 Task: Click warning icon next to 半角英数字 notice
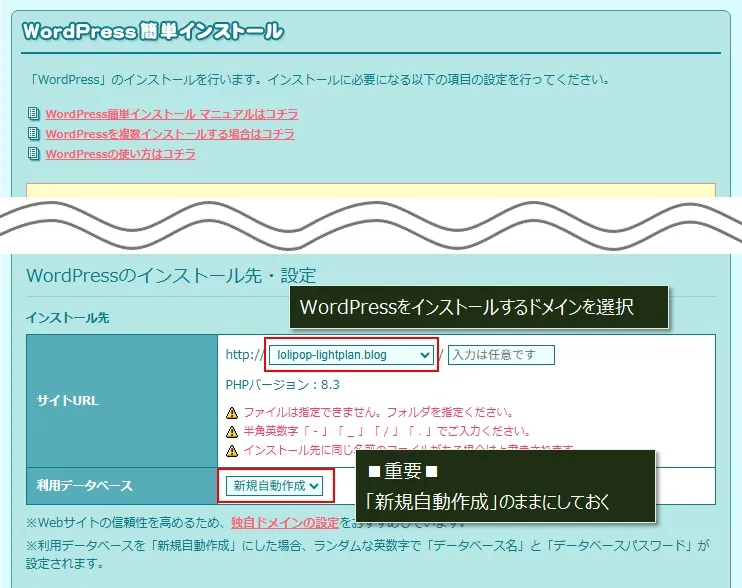[232, 431]
